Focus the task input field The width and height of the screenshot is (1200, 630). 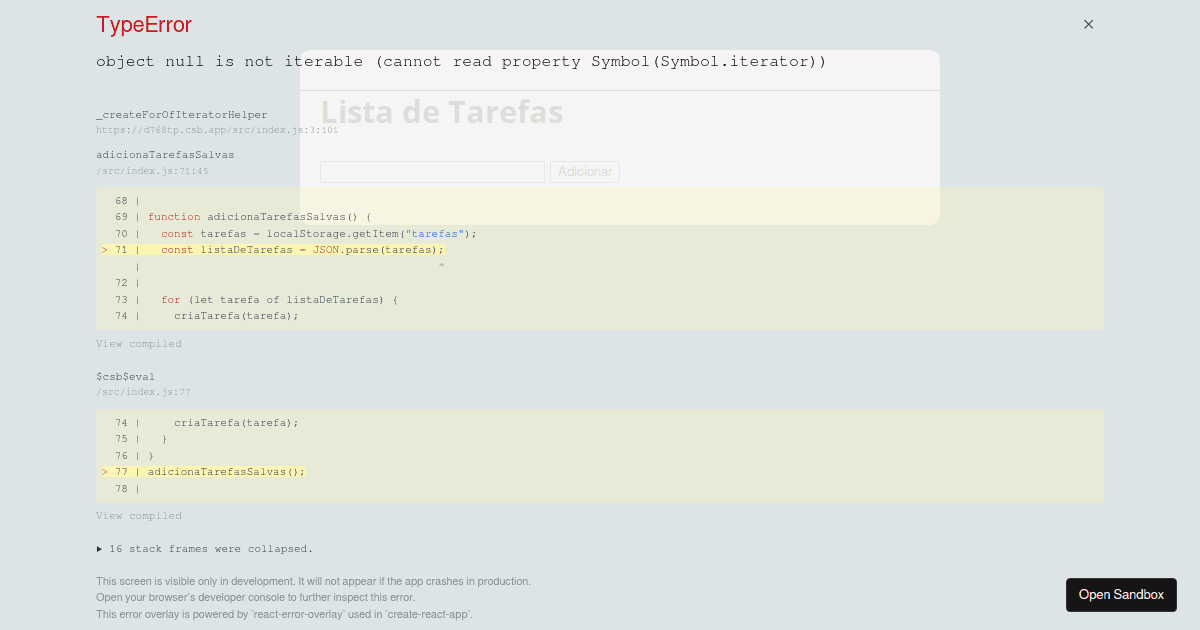[432, 171]
